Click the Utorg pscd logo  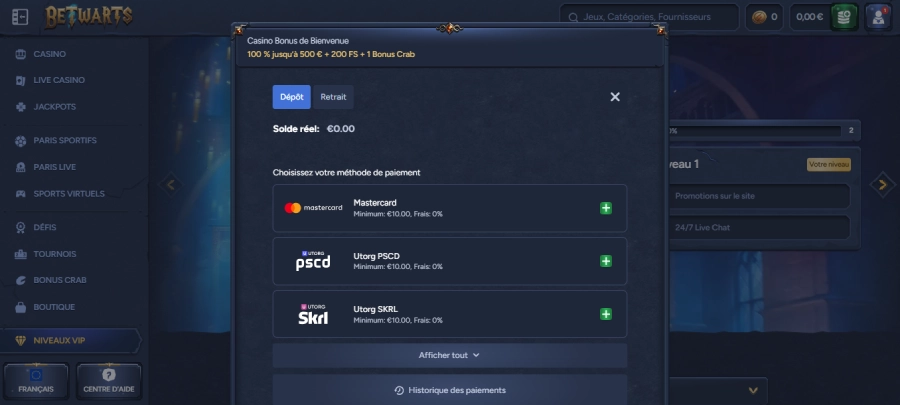pyautogui.click(x=313, y=261)
